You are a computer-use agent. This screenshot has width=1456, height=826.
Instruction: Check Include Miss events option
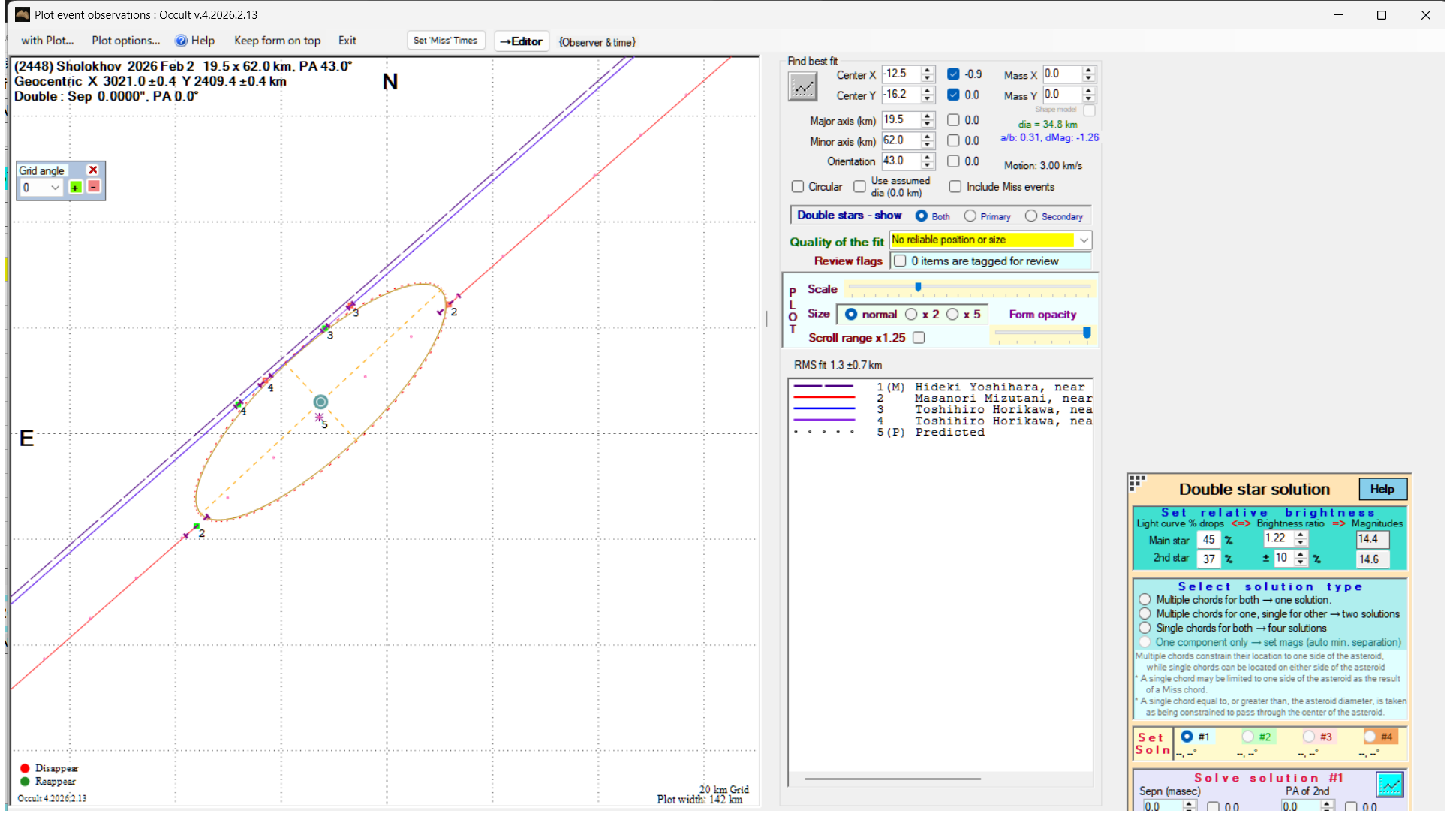pyautogui.click(x=955, y=186)
